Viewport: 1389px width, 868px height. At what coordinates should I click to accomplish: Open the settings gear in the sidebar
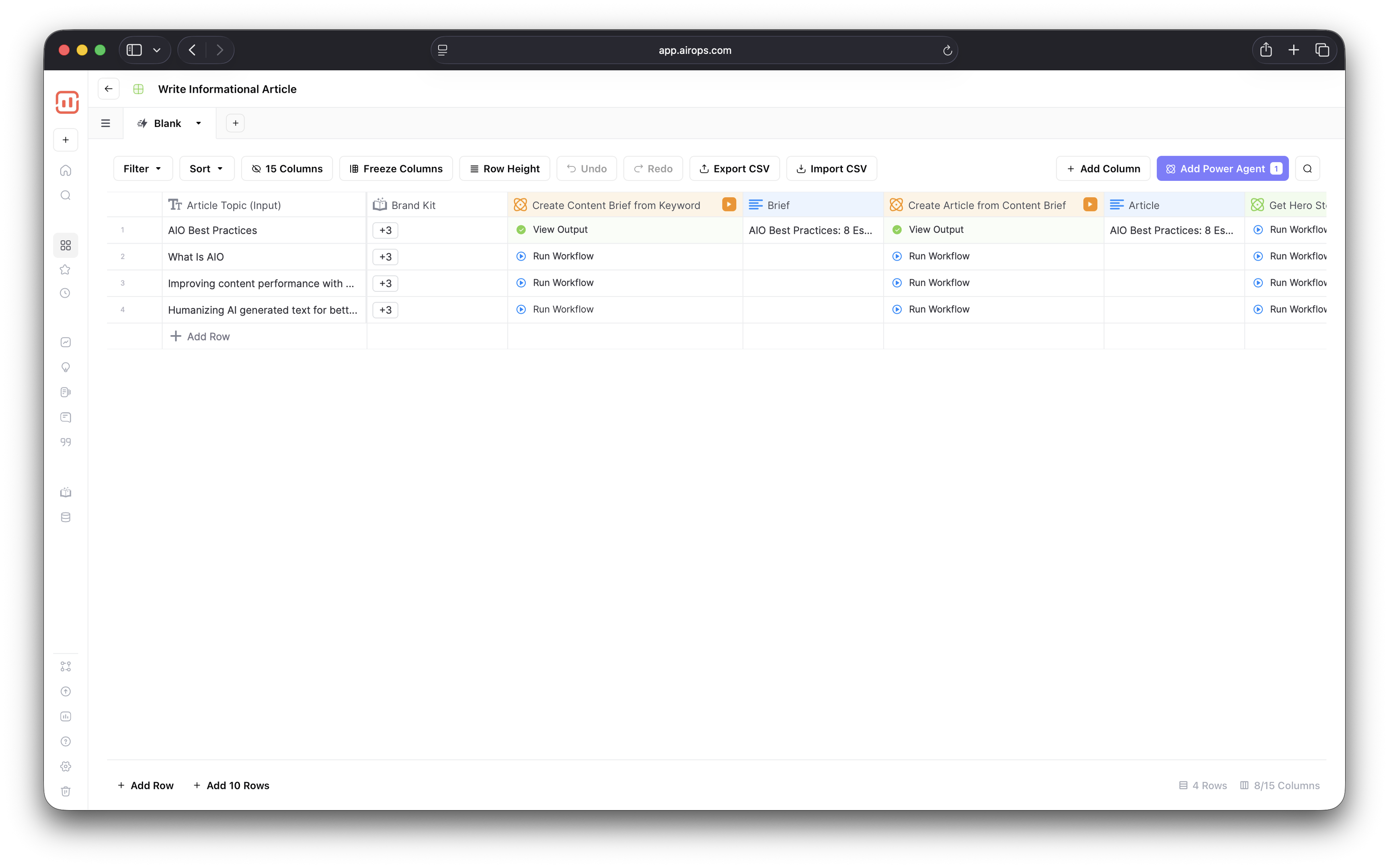pyautogui.click(x=66, y=766)
